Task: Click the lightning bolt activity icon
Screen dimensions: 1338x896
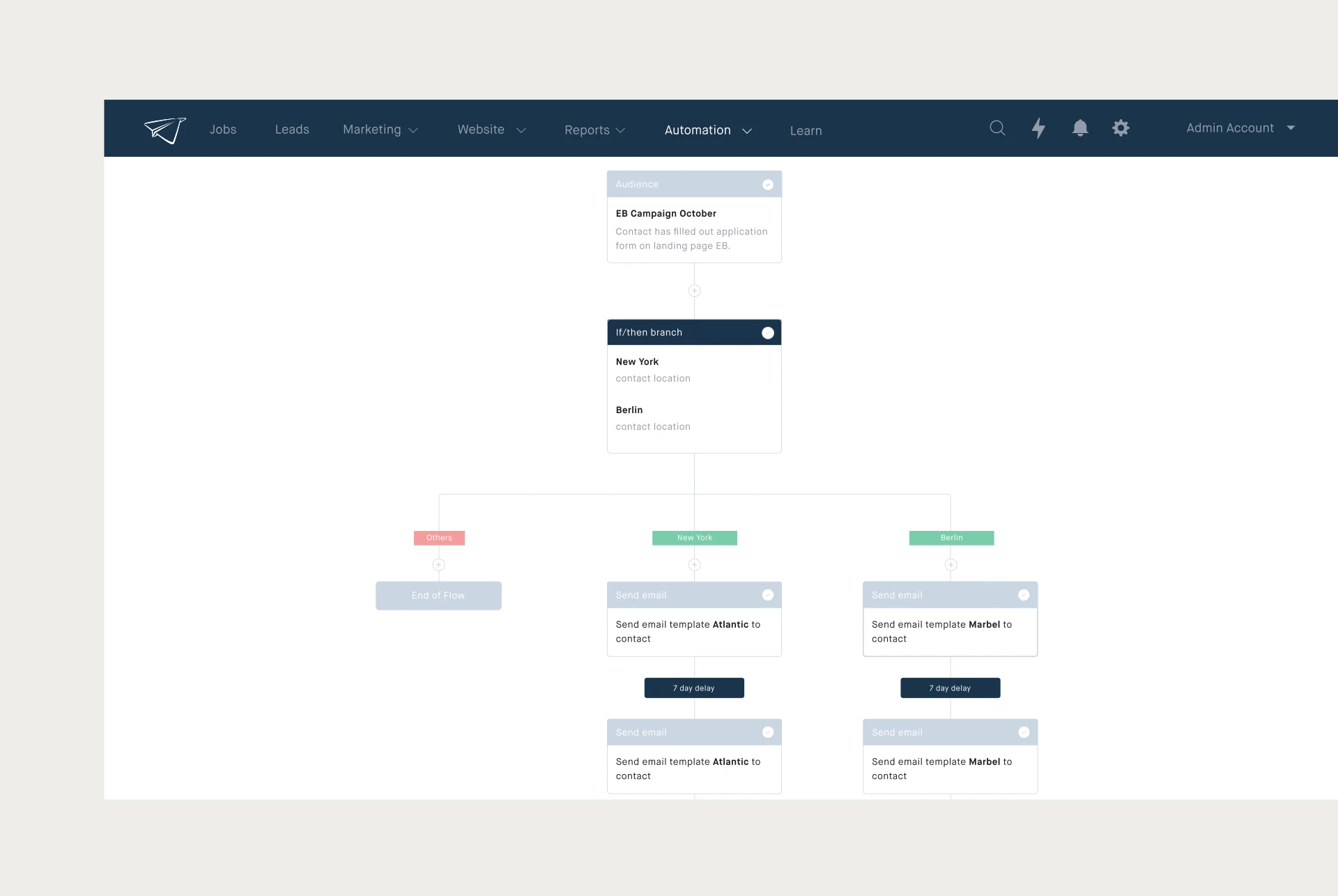Action: click(1038, 128)
